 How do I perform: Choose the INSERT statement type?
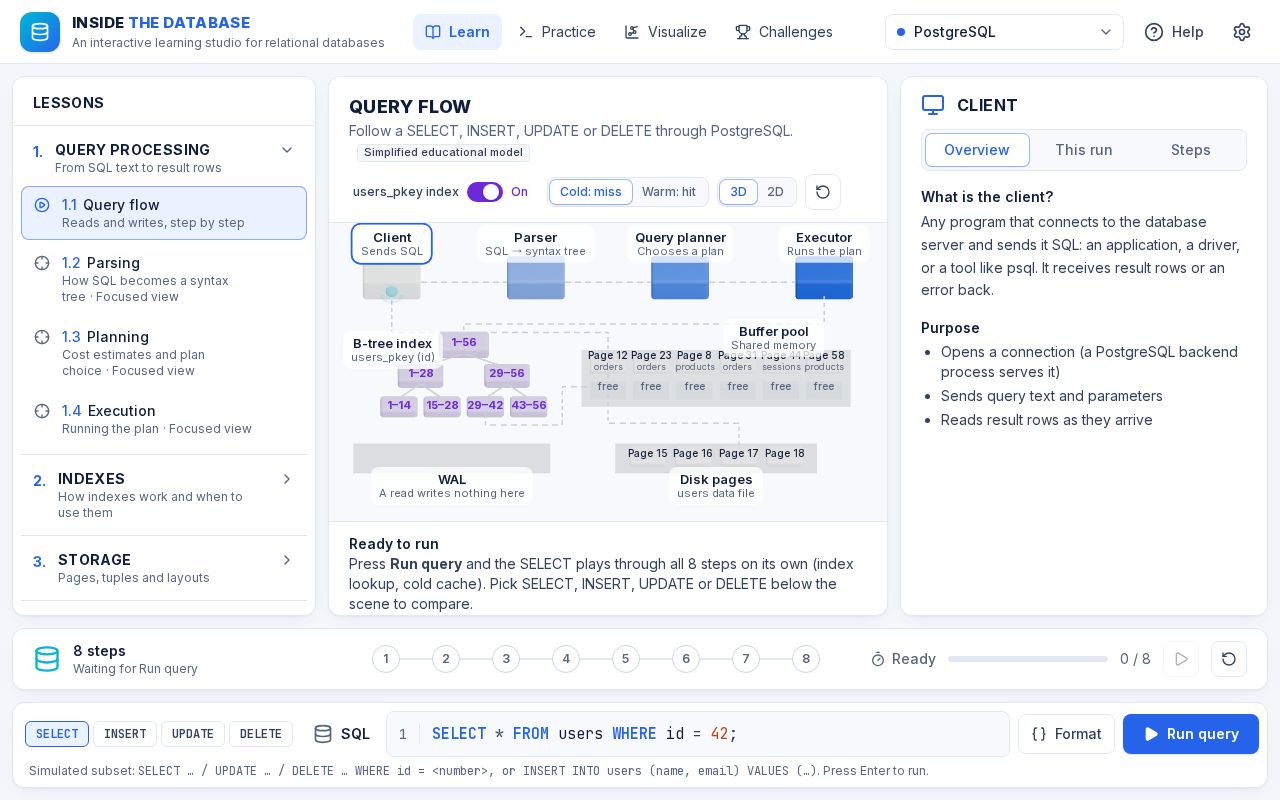click(125, 734)
